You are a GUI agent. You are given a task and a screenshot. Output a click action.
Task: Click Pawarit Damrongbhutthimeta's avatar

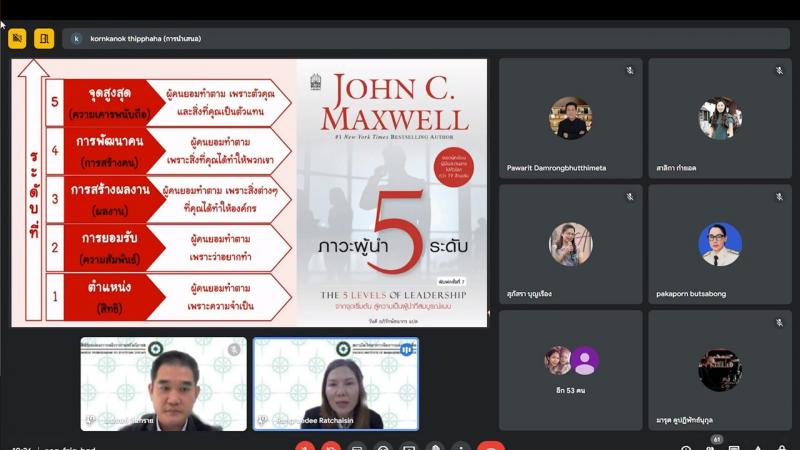570,118
